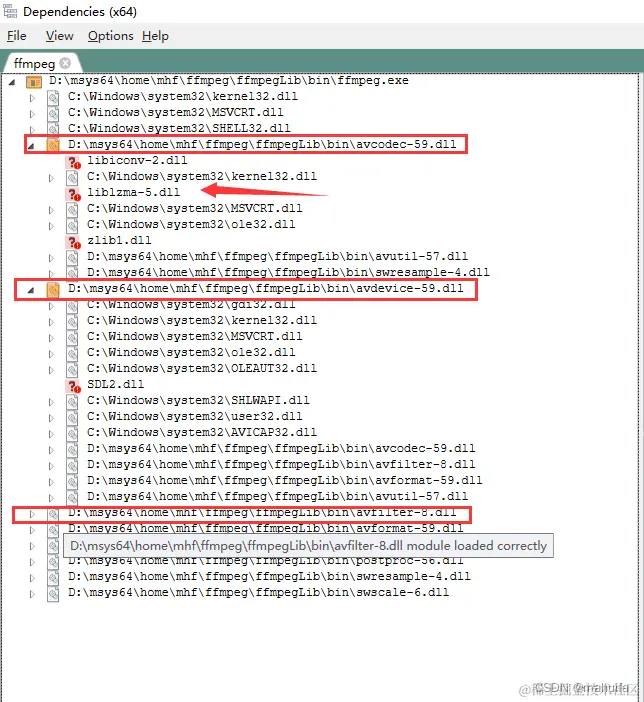The image size is (644, 702).
Task: Click missing-module icon for SDL2.dll
Action: [73, 385]
